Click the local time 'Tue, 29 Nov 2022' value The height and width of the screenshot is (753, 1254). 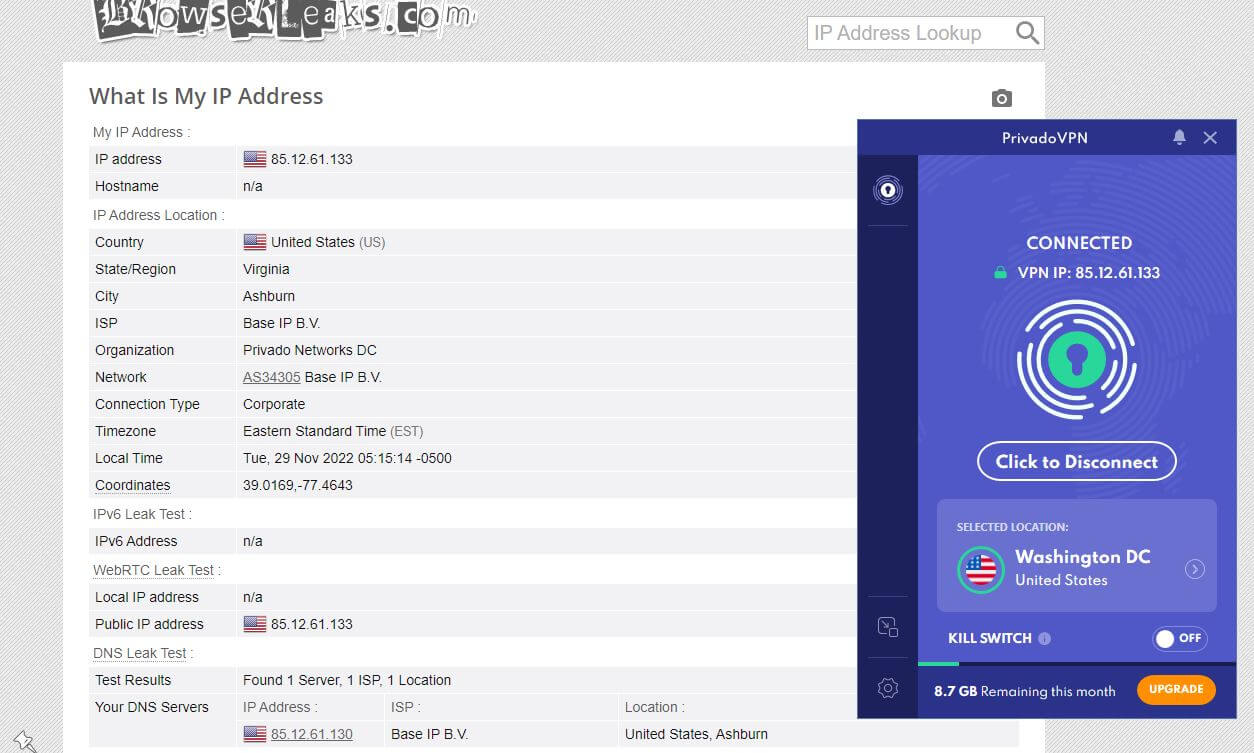(x=347, y=458)
